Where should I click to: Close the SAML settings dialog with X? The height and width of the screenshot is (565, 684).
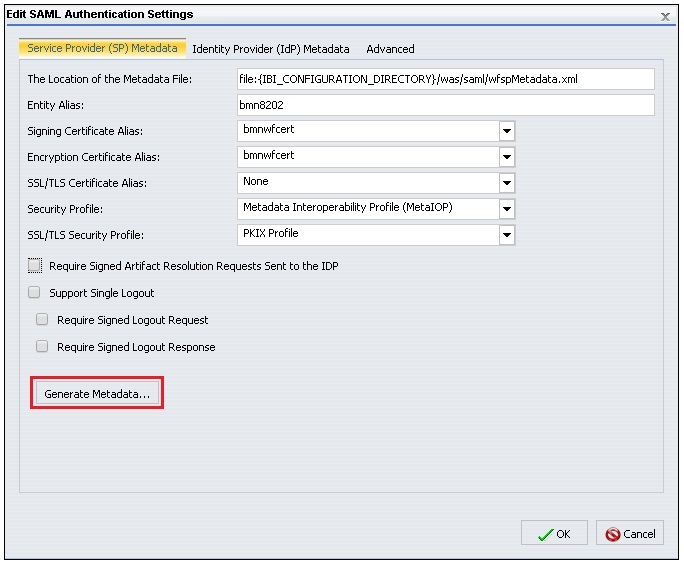point(665,17)
